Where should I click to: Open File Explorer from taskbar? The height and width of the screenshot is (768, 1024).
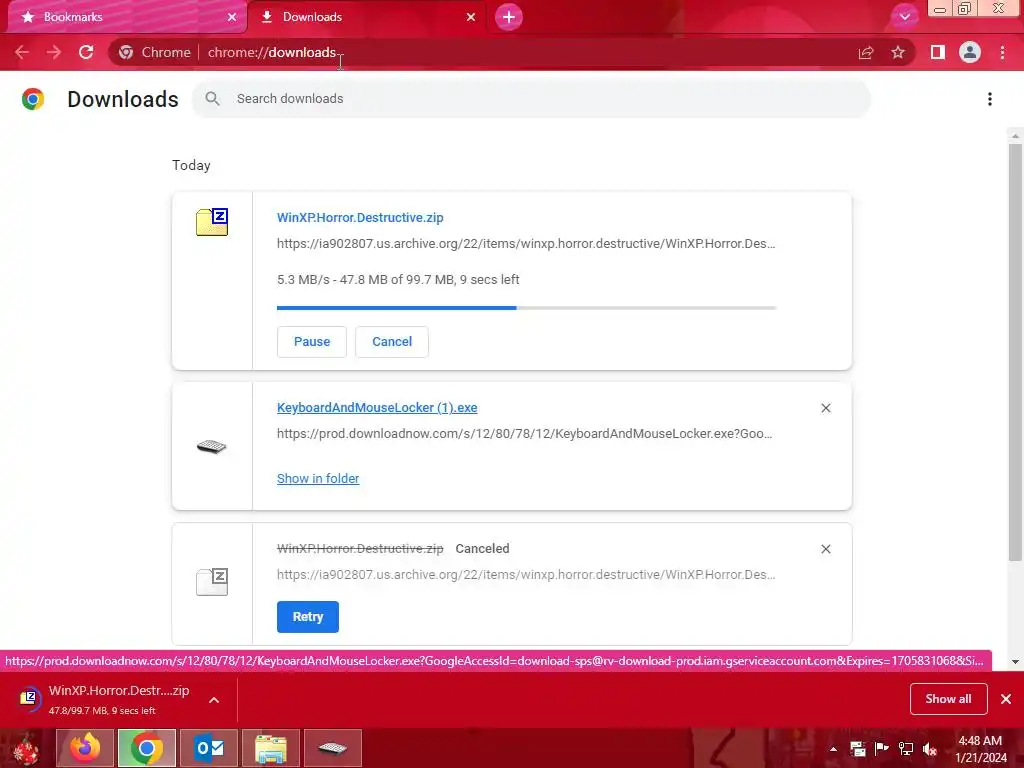(x=271, y=748)
